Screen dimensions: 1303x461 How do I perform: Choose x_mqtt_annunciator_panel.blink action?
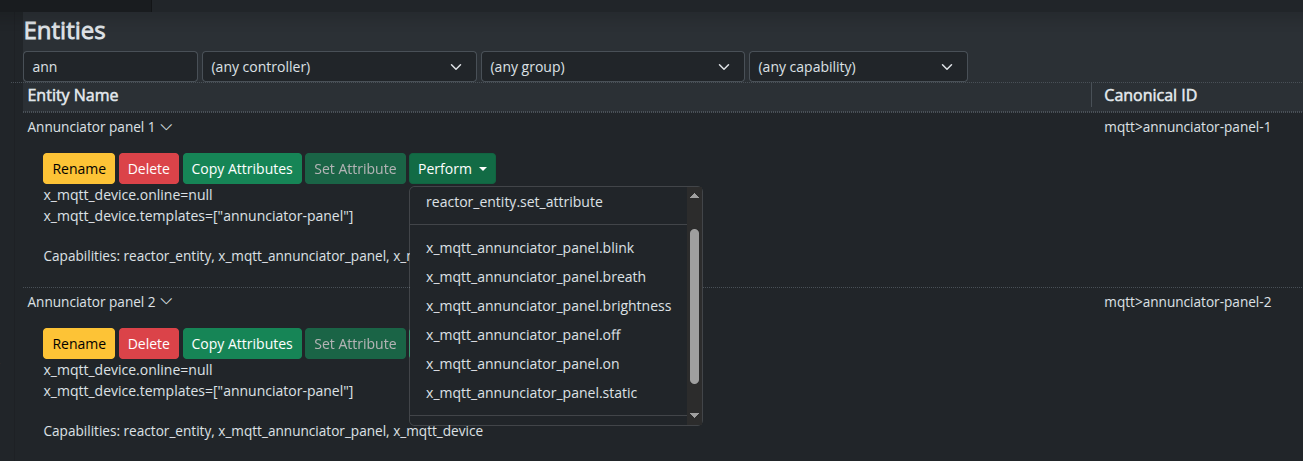529,248
